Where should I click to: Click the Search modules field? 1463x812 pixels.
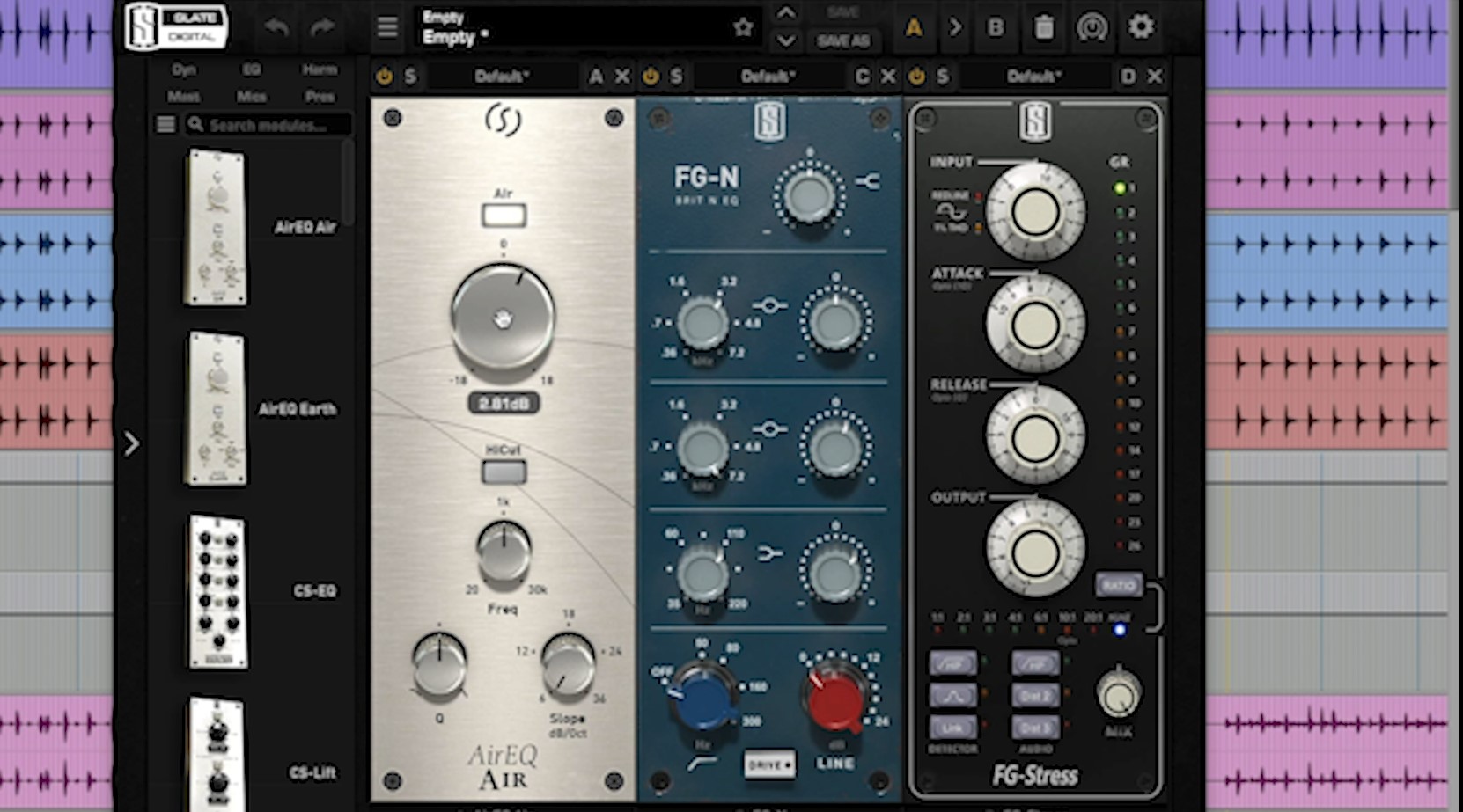pos(268,125)
